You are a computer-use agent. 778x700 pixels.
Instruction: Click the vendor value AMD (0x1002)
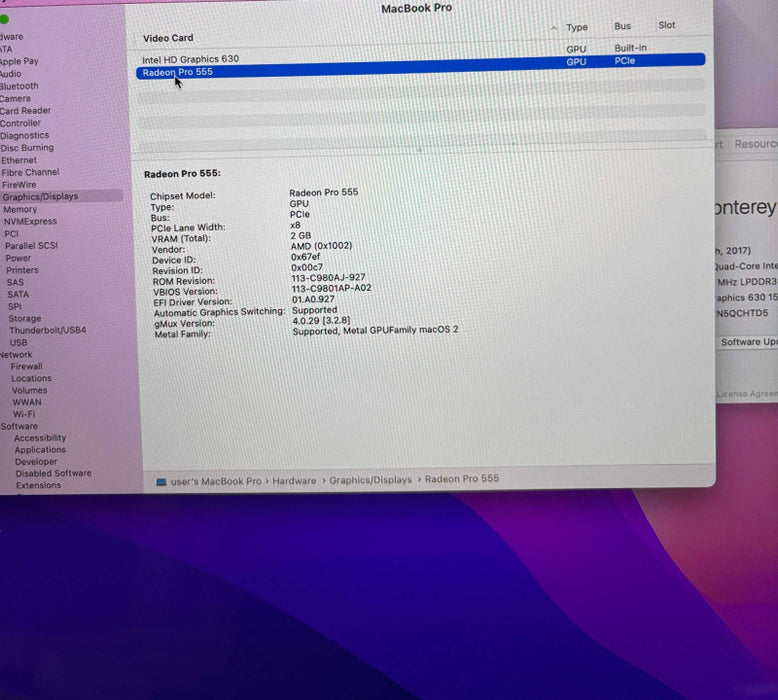pos(322,246)
